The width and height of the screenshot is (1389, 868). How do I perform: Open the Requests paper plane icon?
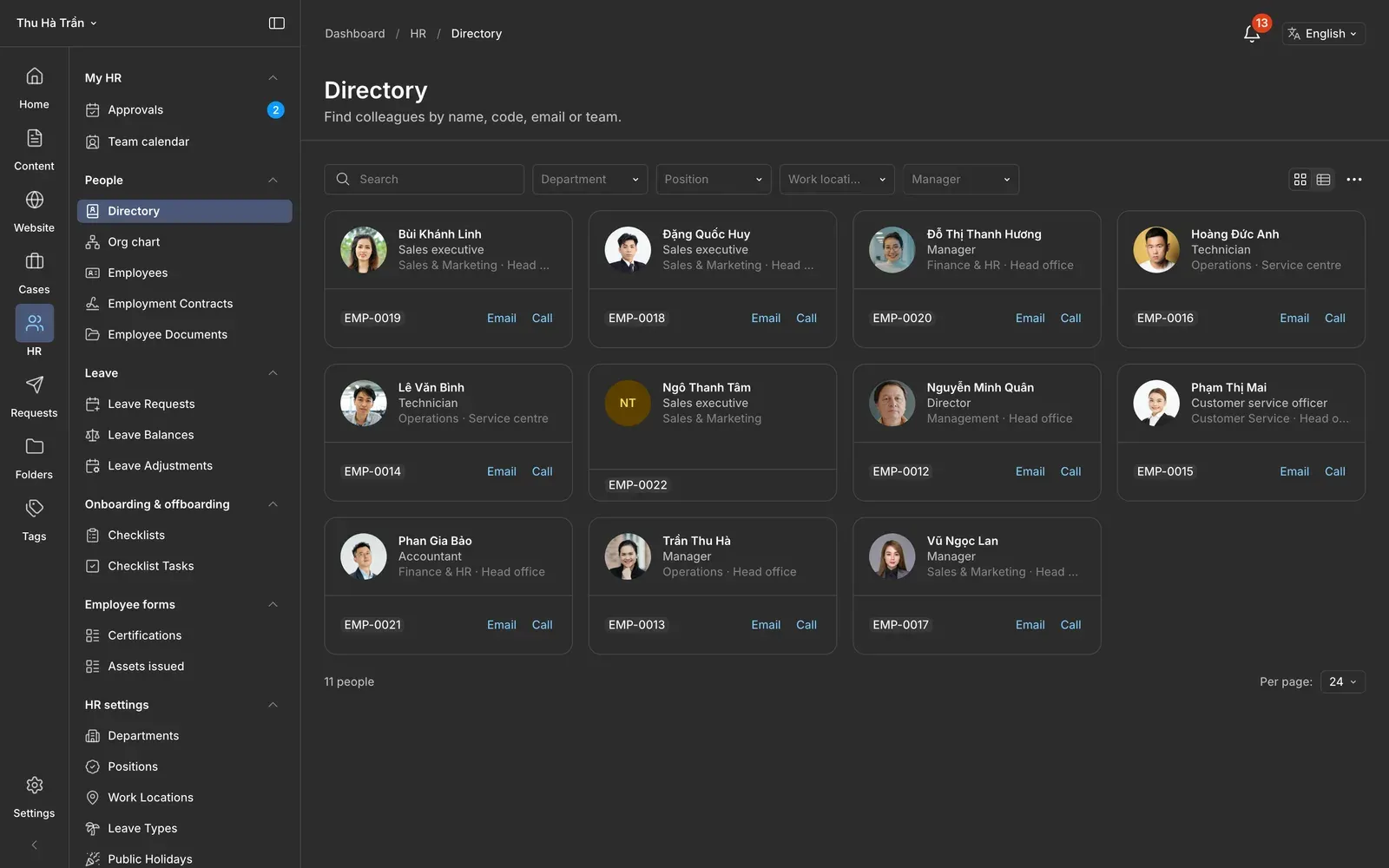pyautogui.click(x=34, y=385)
